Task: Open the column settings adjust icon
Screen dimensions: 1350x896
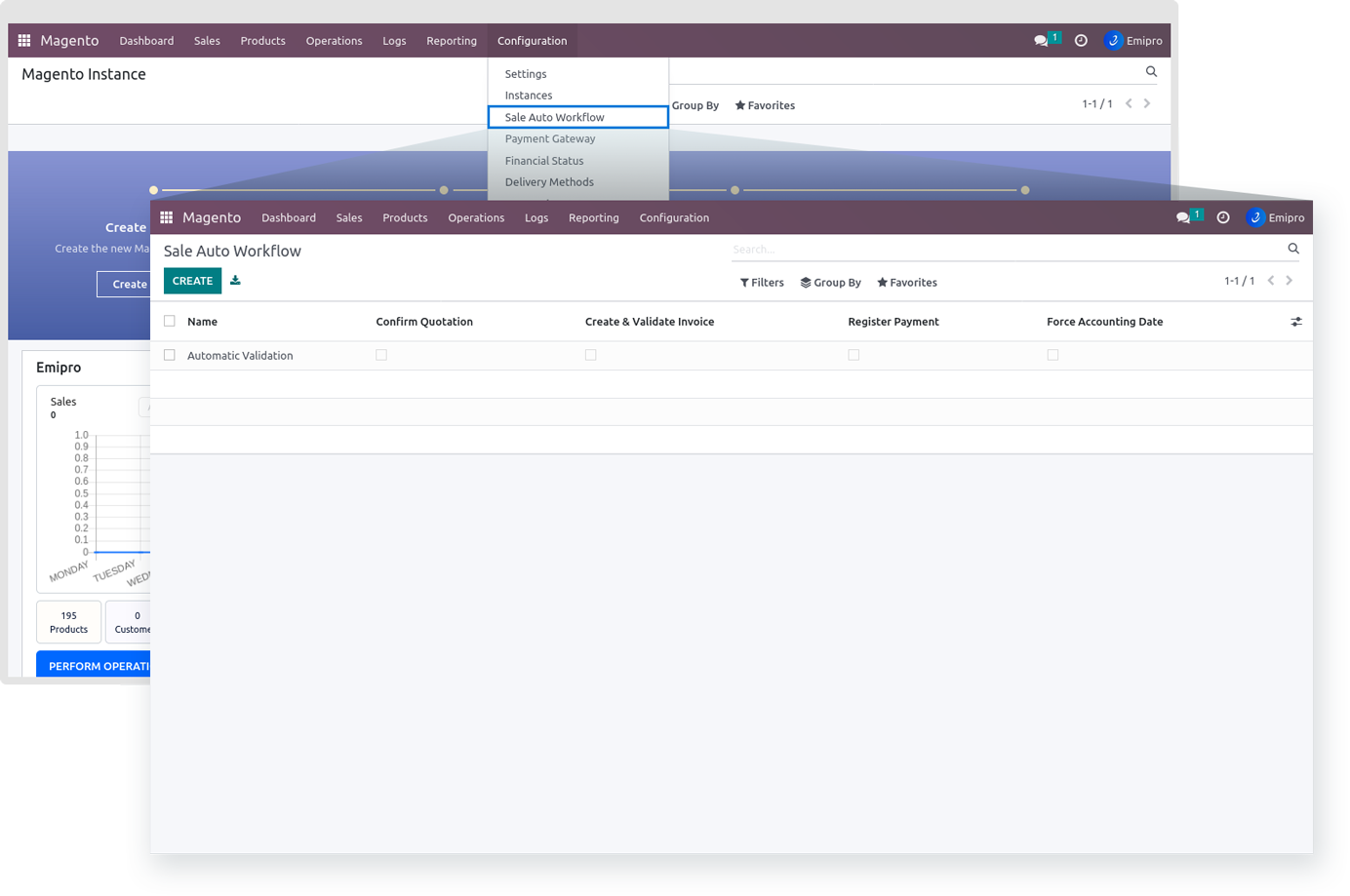Action: click(x=1295, y=322)
